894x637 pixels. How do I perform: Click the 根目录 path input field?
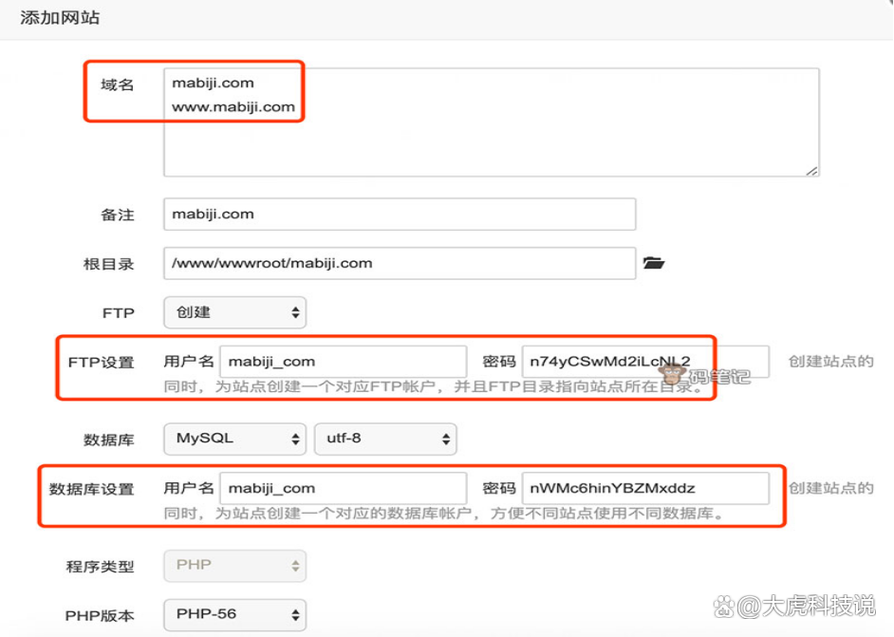(400, 264)
